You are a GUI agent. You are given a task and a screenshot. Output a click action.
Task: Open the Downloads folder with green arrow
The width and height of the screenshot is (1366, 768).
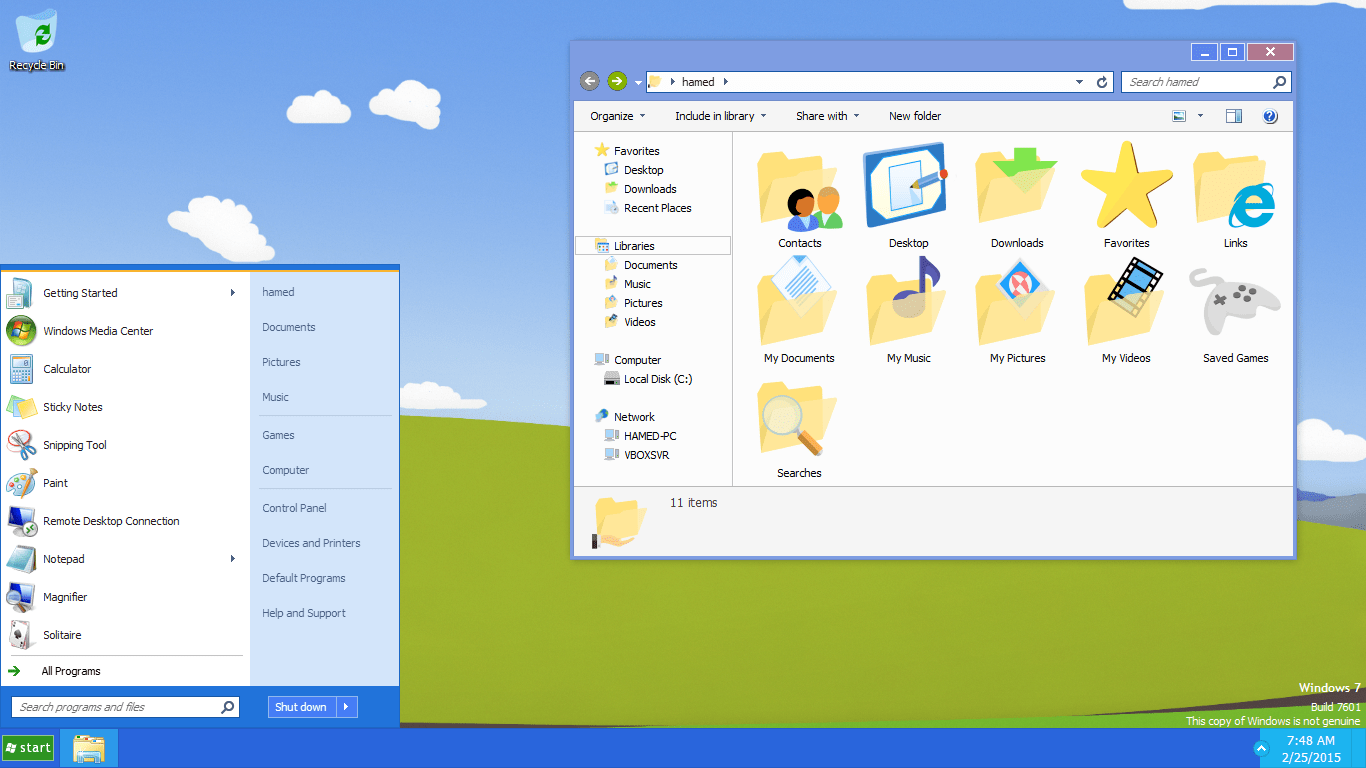(1017, 187)
